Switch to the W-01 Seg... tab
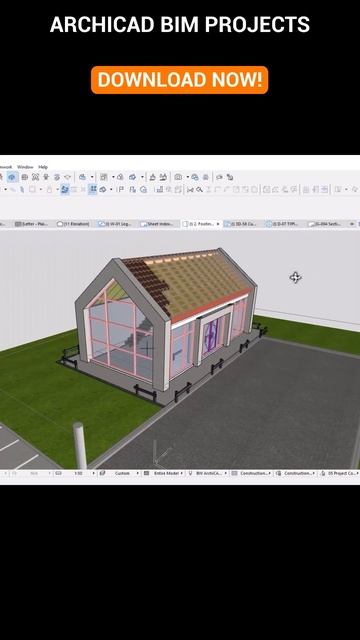360x640 pixels. pos(115,224)
